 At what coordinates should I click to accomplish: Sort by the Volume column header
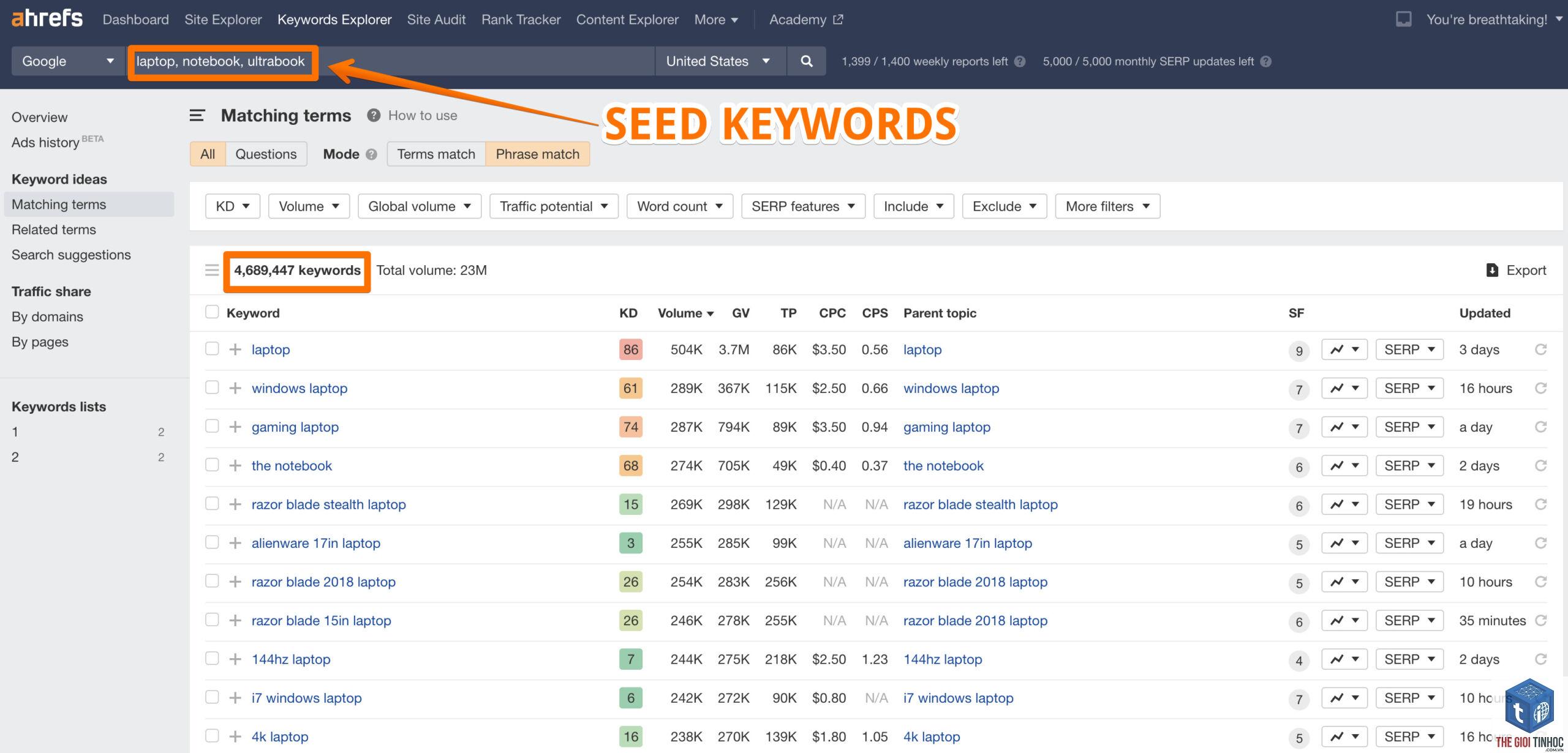point(685,313)
